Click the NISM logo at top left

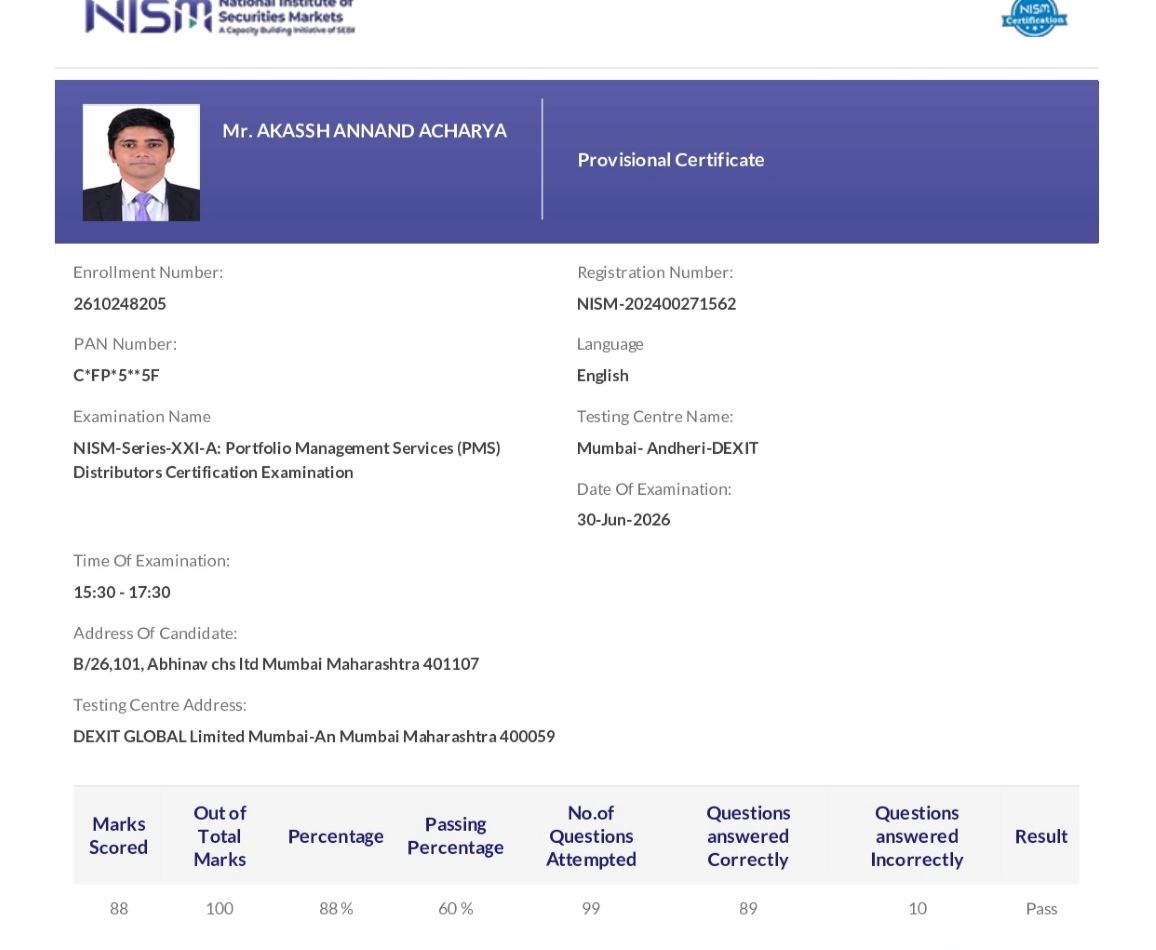pyautogui.click(x=220, y=17)
